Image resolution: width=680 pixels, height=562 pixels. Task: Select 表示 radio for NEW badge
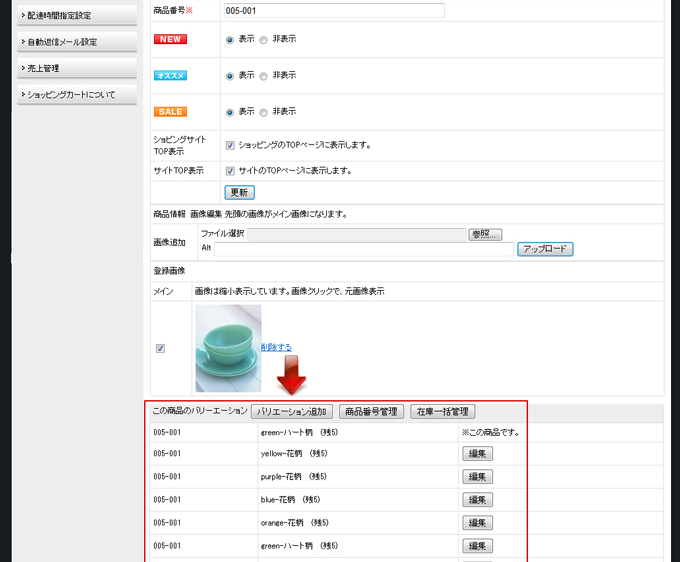point(231,40)
